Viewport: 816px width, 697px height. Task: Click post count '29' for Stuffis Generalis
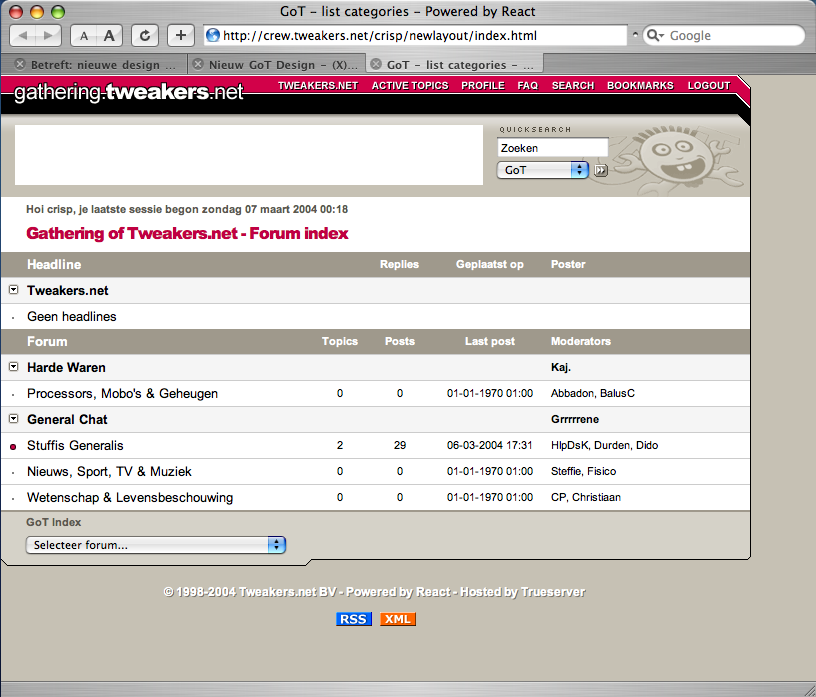click(400, 446)
